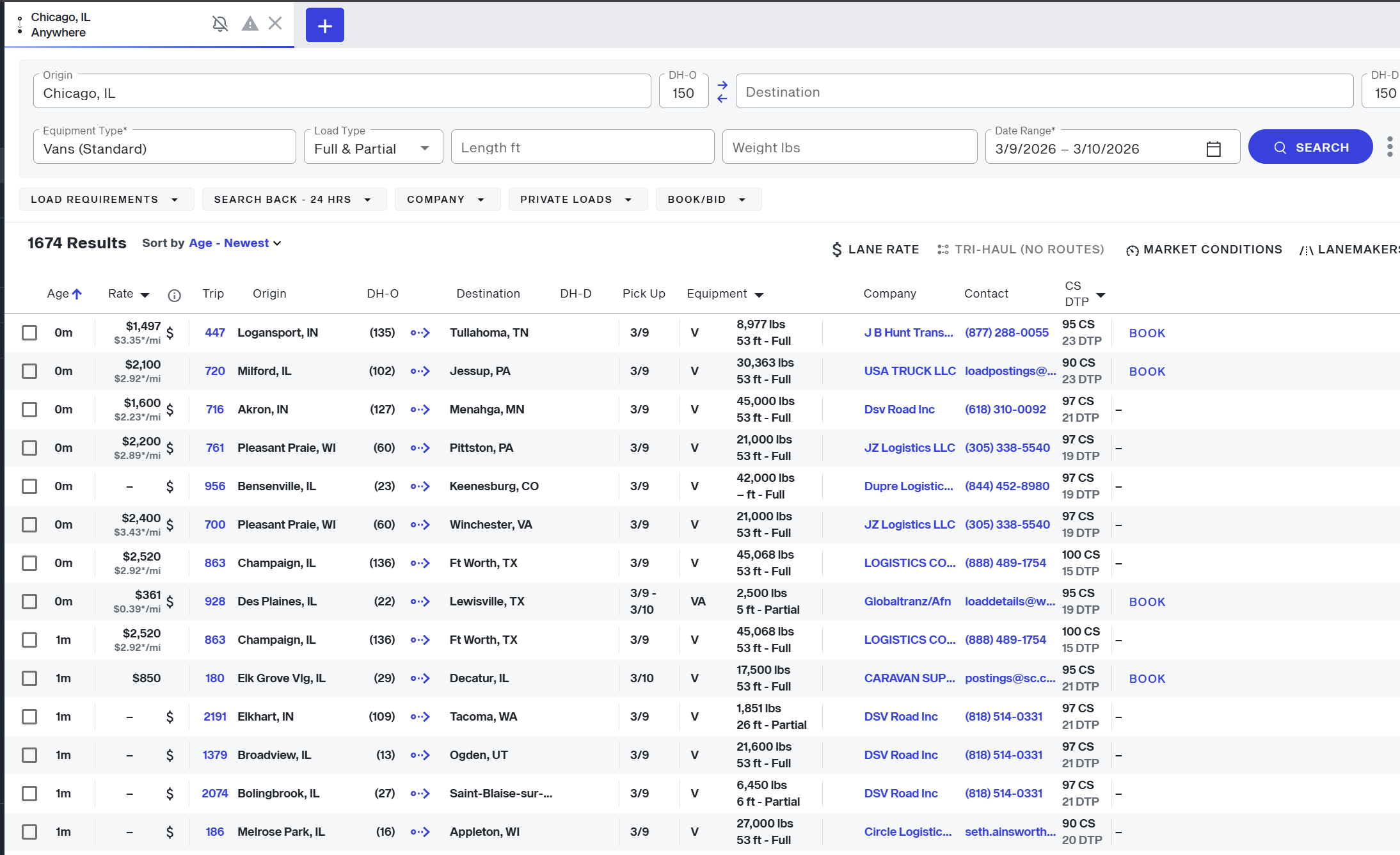The image size is (1400, 855).
Task: Click the muted bell notification icon
Action: (219, 24)
